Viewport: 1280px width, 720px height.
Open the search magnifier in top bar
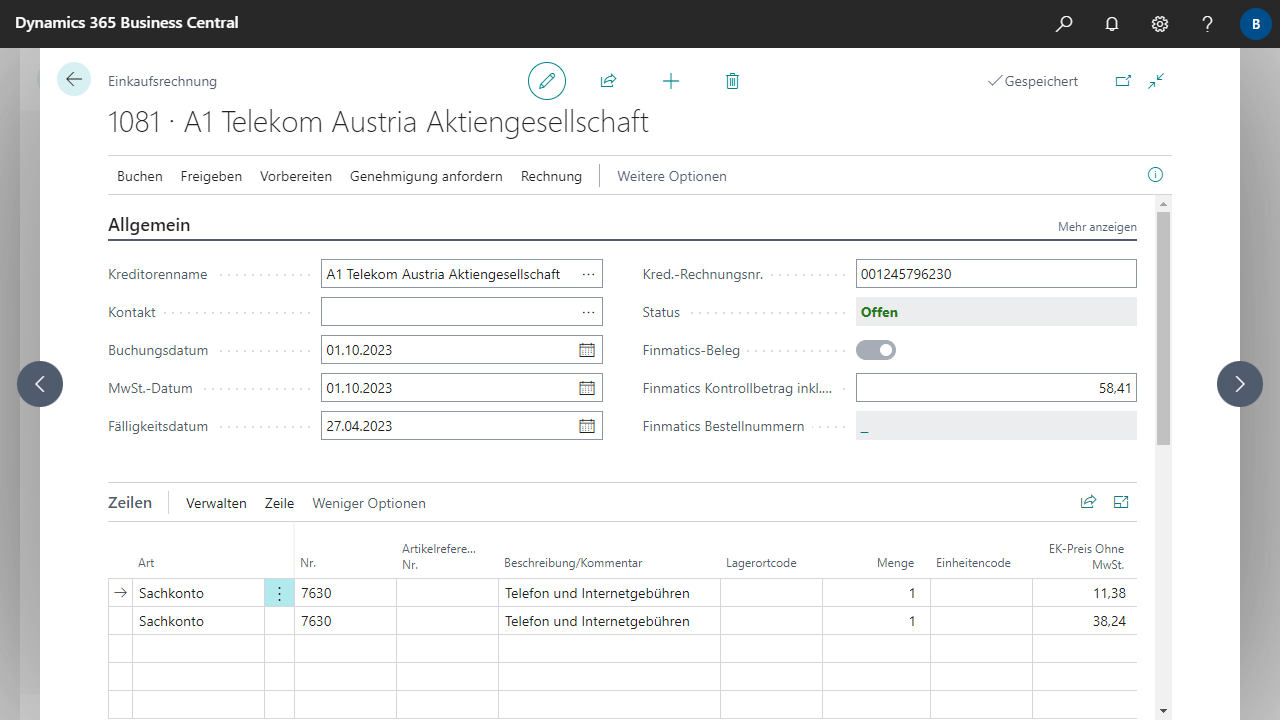pyautogui.click(x=1064, y=23)
